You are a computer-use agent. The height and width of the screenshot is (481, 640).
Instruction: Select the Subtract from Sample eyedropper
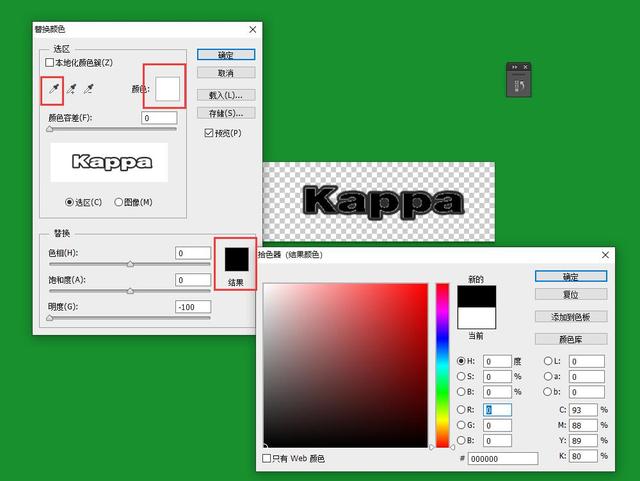point(89,89)
